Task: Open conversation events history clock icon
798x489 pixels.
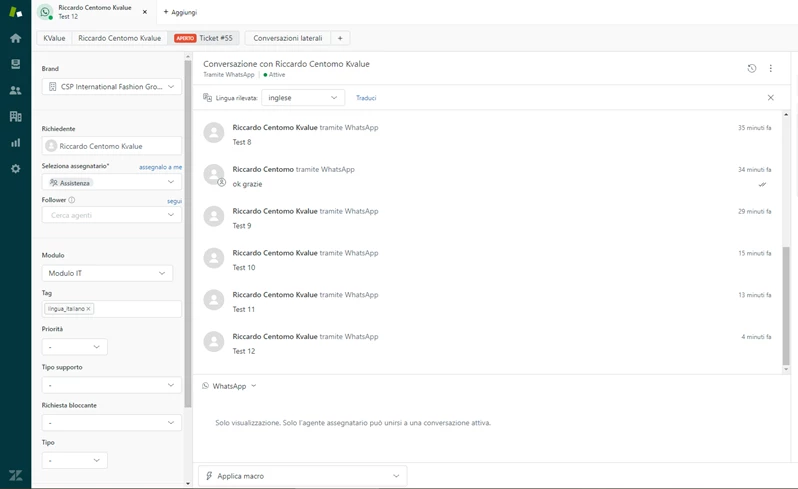Action: click(x=752, y=68)
